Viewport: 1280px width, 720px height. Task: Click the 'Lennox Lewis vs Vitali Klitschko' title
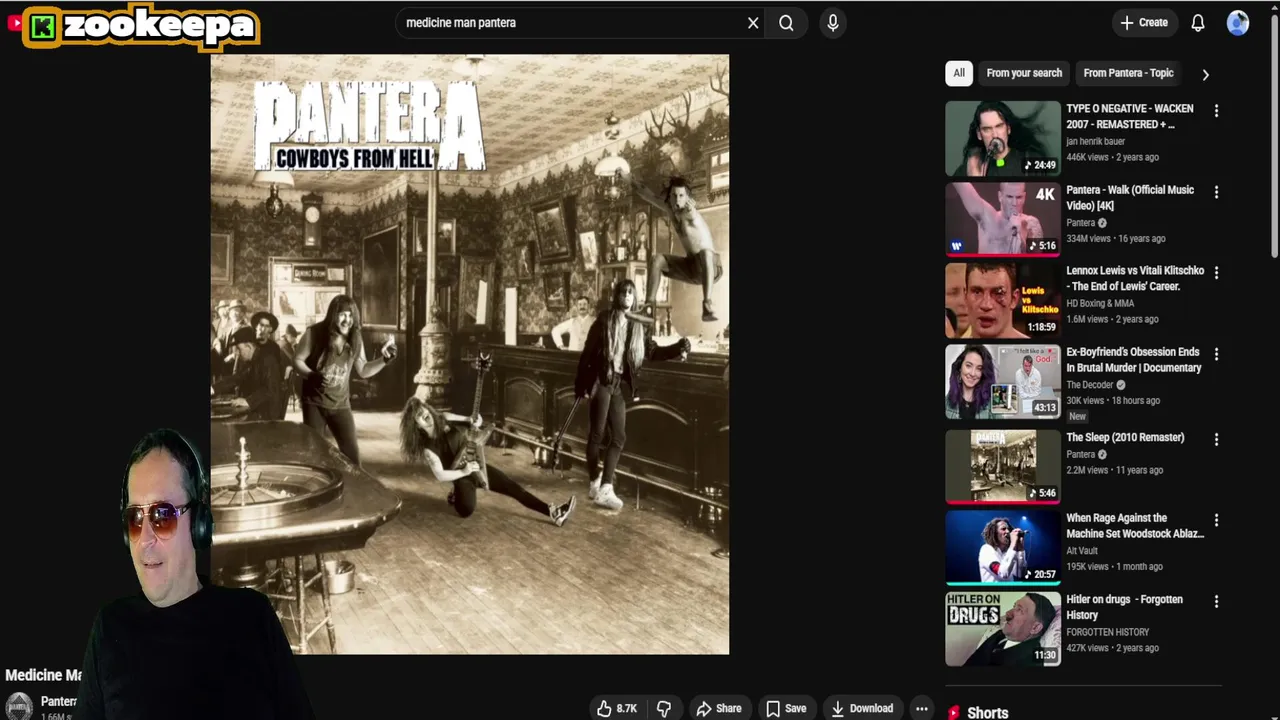(x=1135, y=278)
